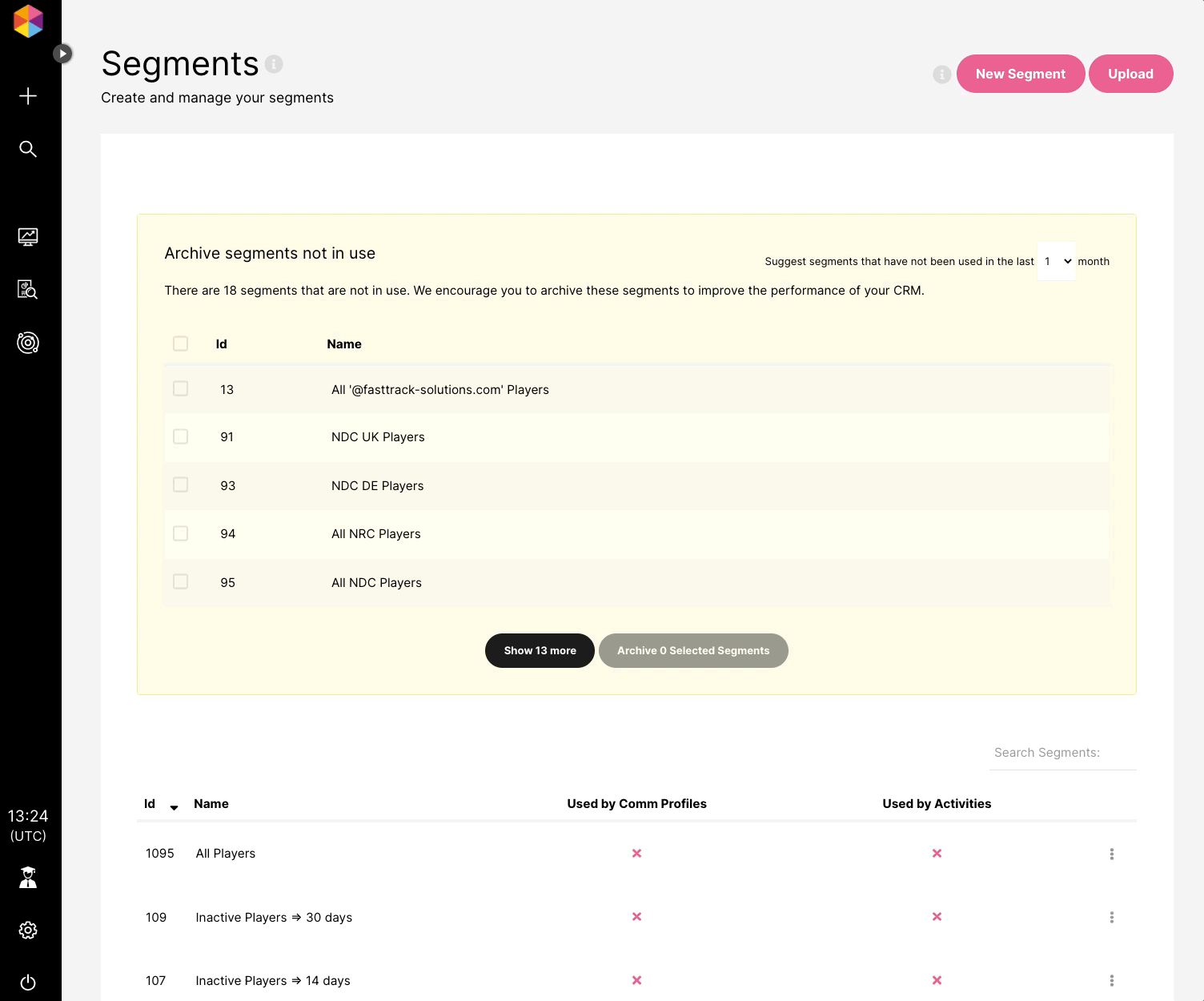This screenshot has height=1001, width=1204.
Task: Click the Show 13 more button
Action: 540,650
